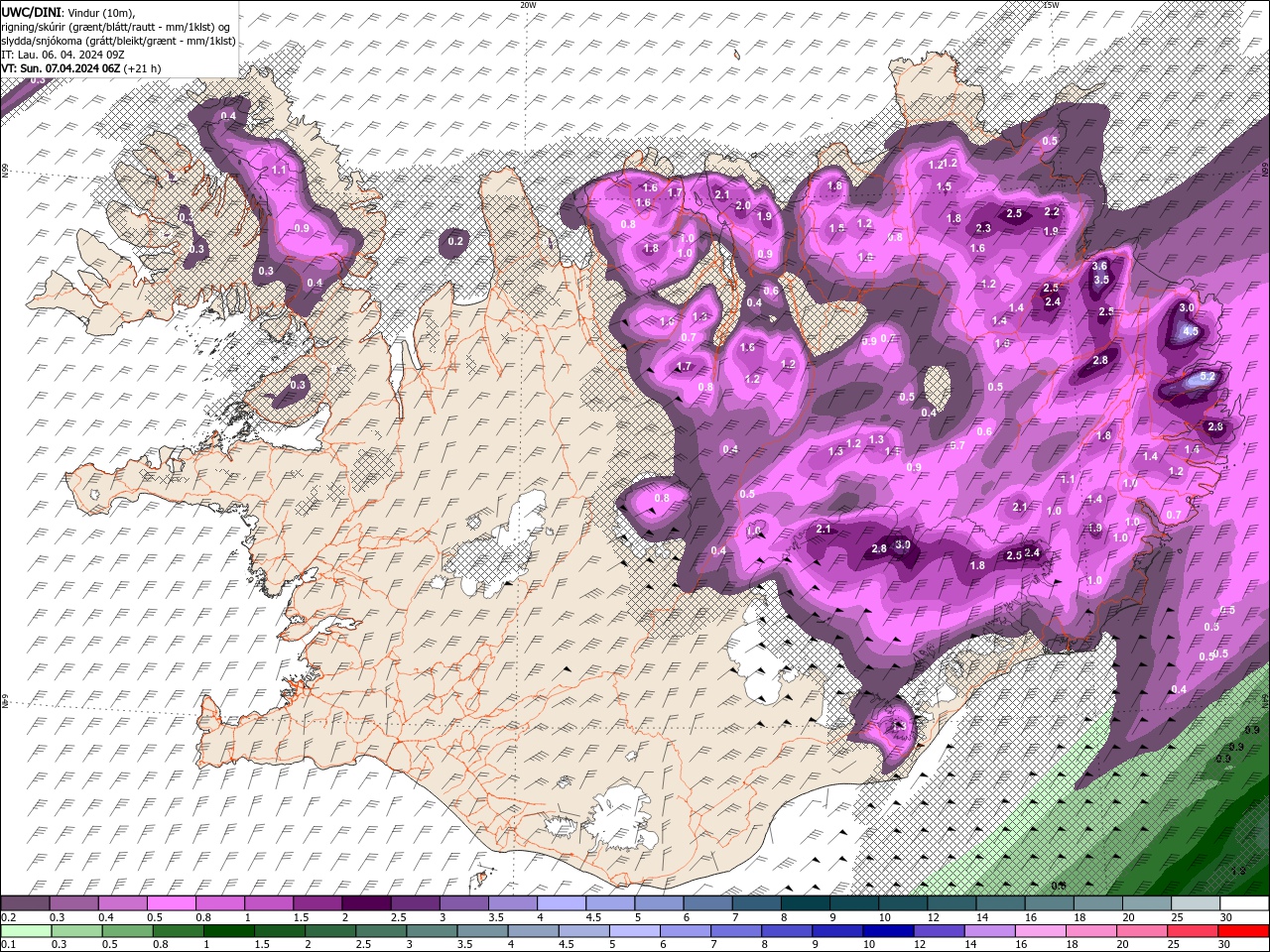Pick the snow legend swatch between 6 and 7
This screenshot has width=1270, height=952.
point(707,903)
